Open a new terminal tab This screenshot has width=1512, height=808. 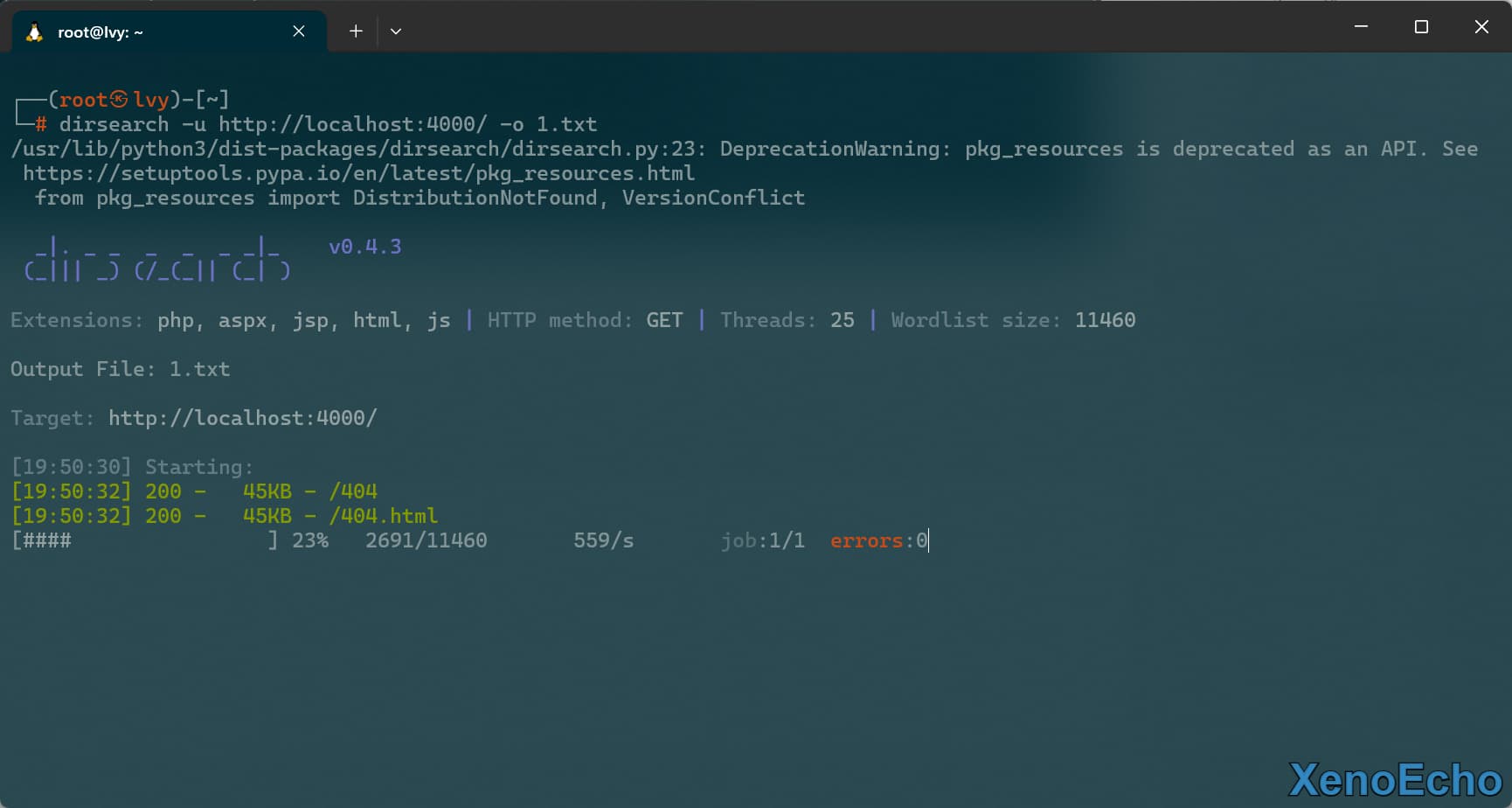click(356, 31)
